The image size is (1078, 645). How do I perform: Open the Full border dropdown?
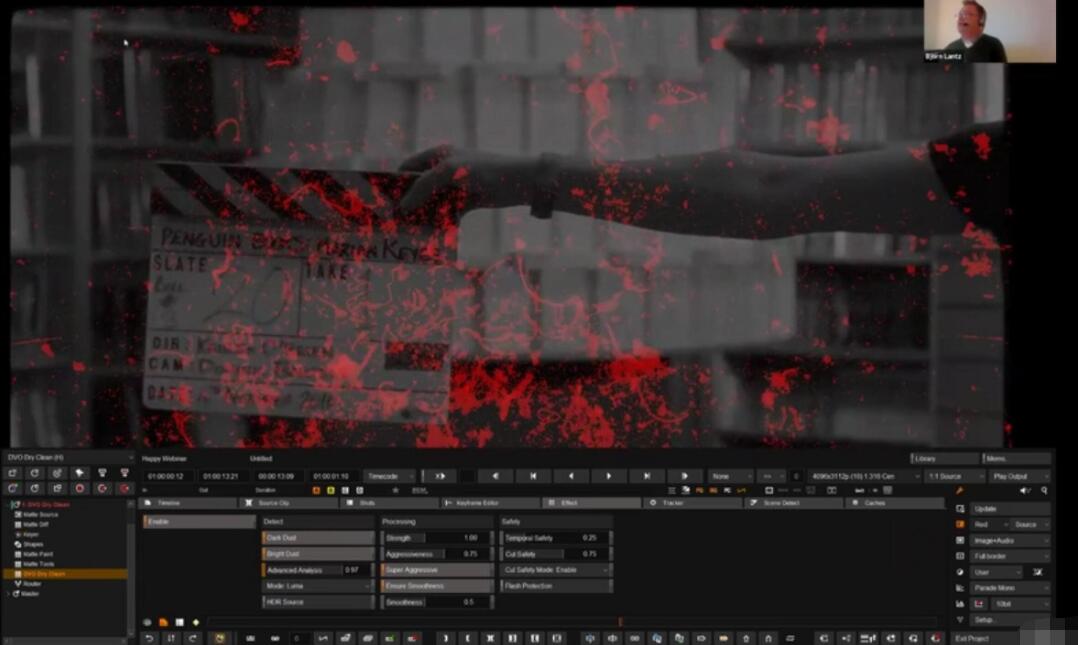click(x=1010, y=556)
